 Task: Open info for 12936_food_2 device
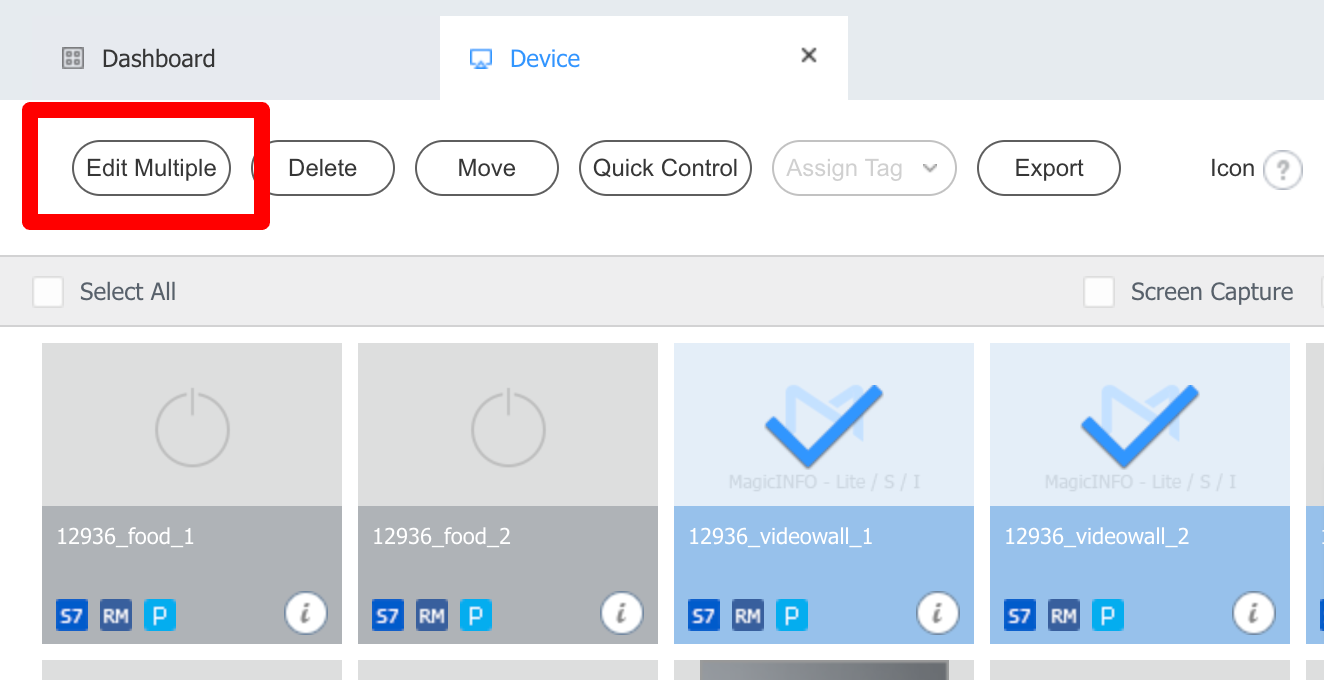[x=621, y=612]
